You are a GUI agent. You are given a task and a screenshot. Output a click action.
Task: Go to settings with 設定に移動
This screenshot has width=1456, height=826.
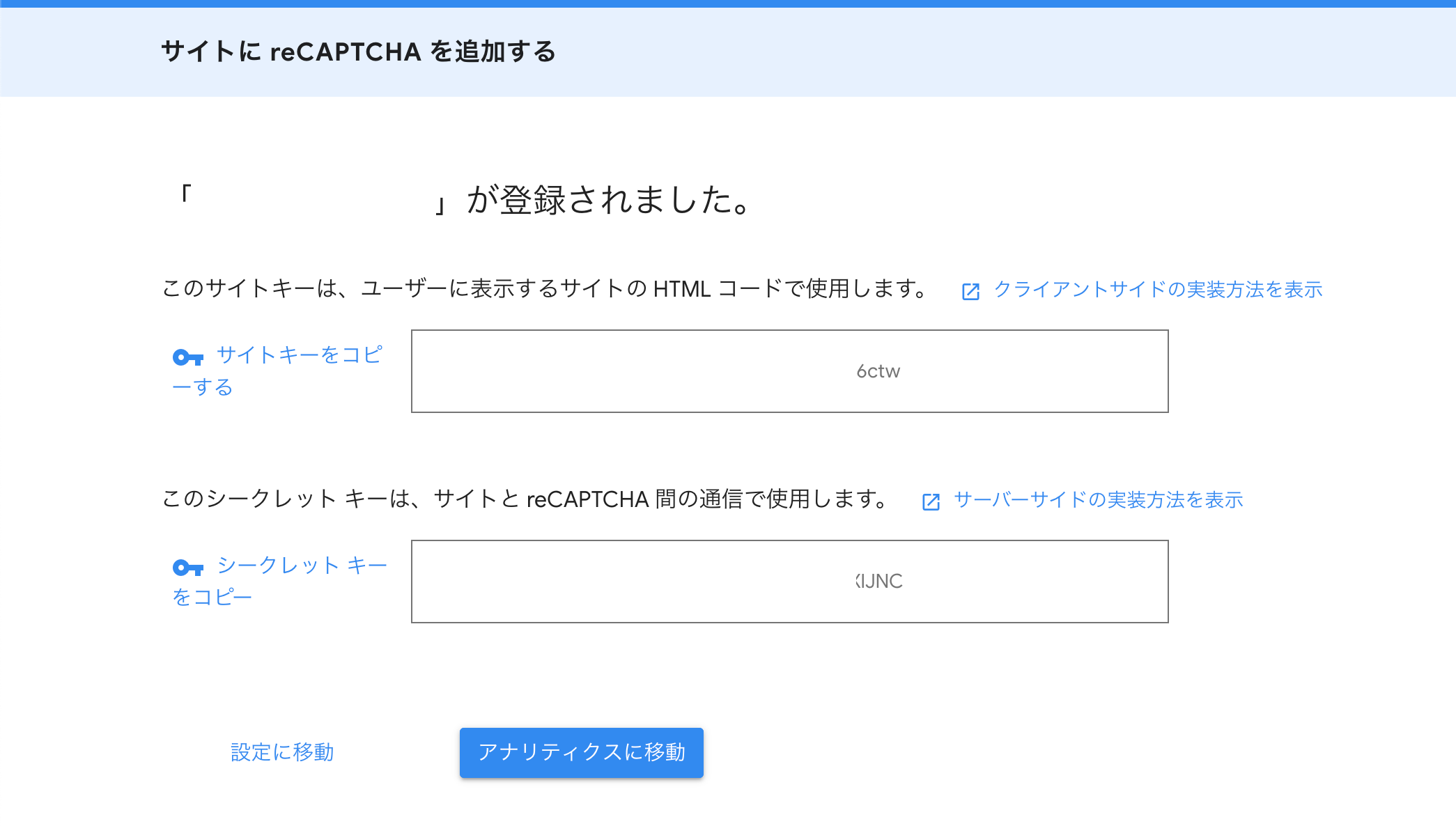tap(282, 752)
